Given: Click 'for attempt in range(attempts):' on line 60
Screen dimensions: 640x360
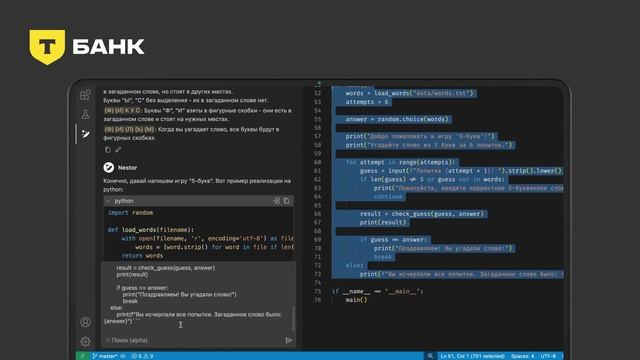Looking at the screenshot, I should (400, 162).
